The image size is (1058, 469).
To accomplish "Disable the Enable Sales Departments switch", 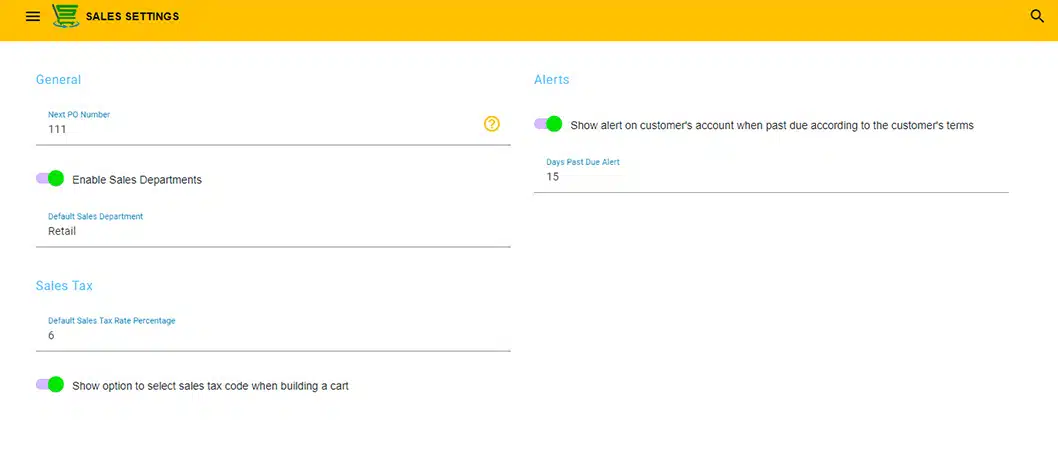I will pos(50,179).
